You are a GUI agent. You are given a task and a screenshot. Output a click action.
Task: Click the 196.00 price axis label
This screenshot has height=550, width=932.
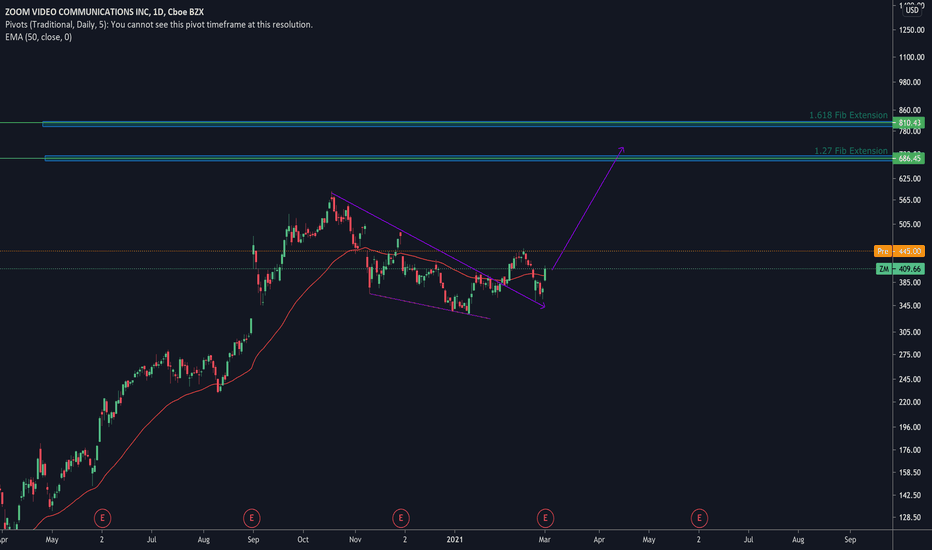tap(912, 427)
